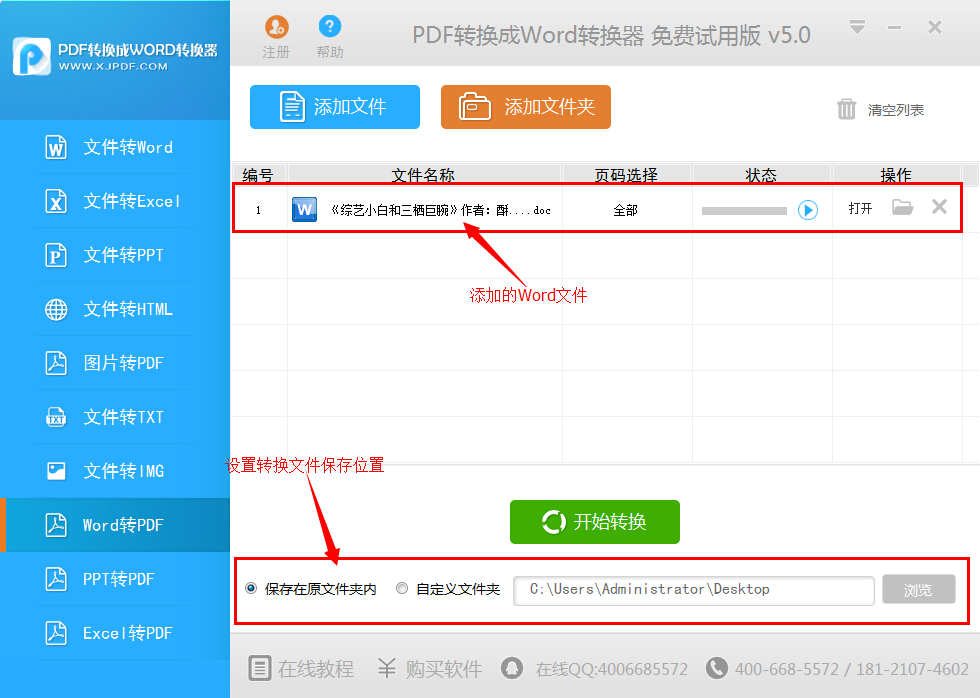The width and height of the screenshot is (980, 698).
Task: Click the 在线QQ:4006685572 contact text
Action: (x=611, y=669)
